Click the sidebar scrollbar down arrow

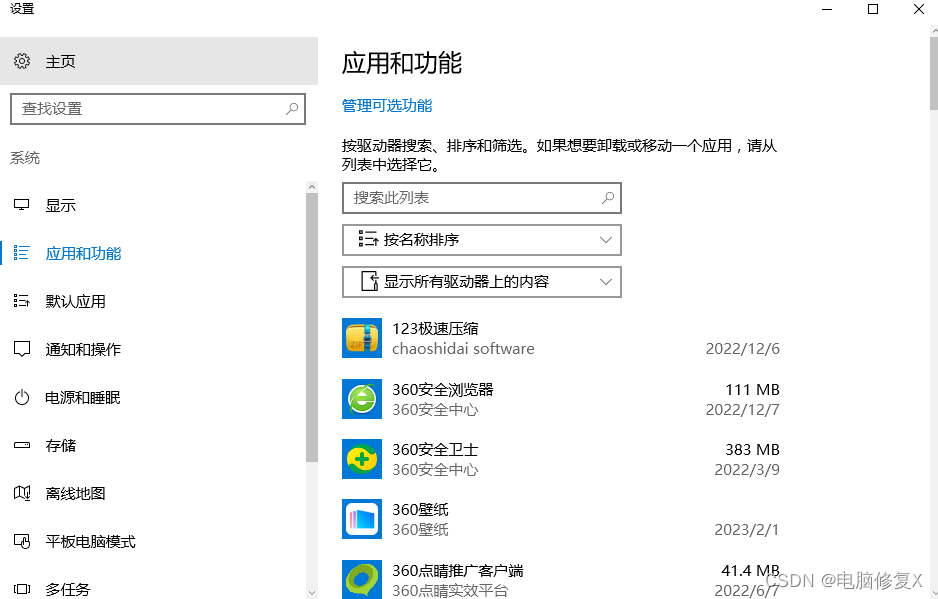click(312, 592)
